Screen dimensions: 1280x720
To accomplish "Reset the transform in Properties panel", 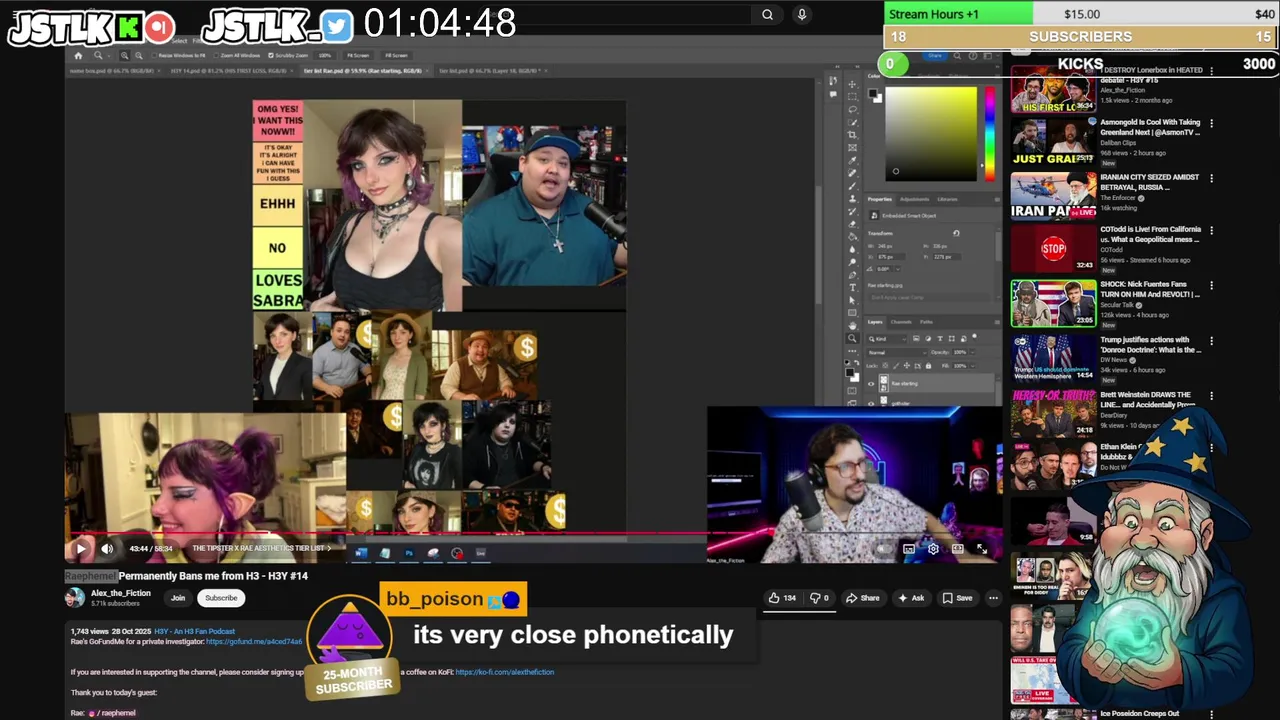I will click(x=956, y=233).
